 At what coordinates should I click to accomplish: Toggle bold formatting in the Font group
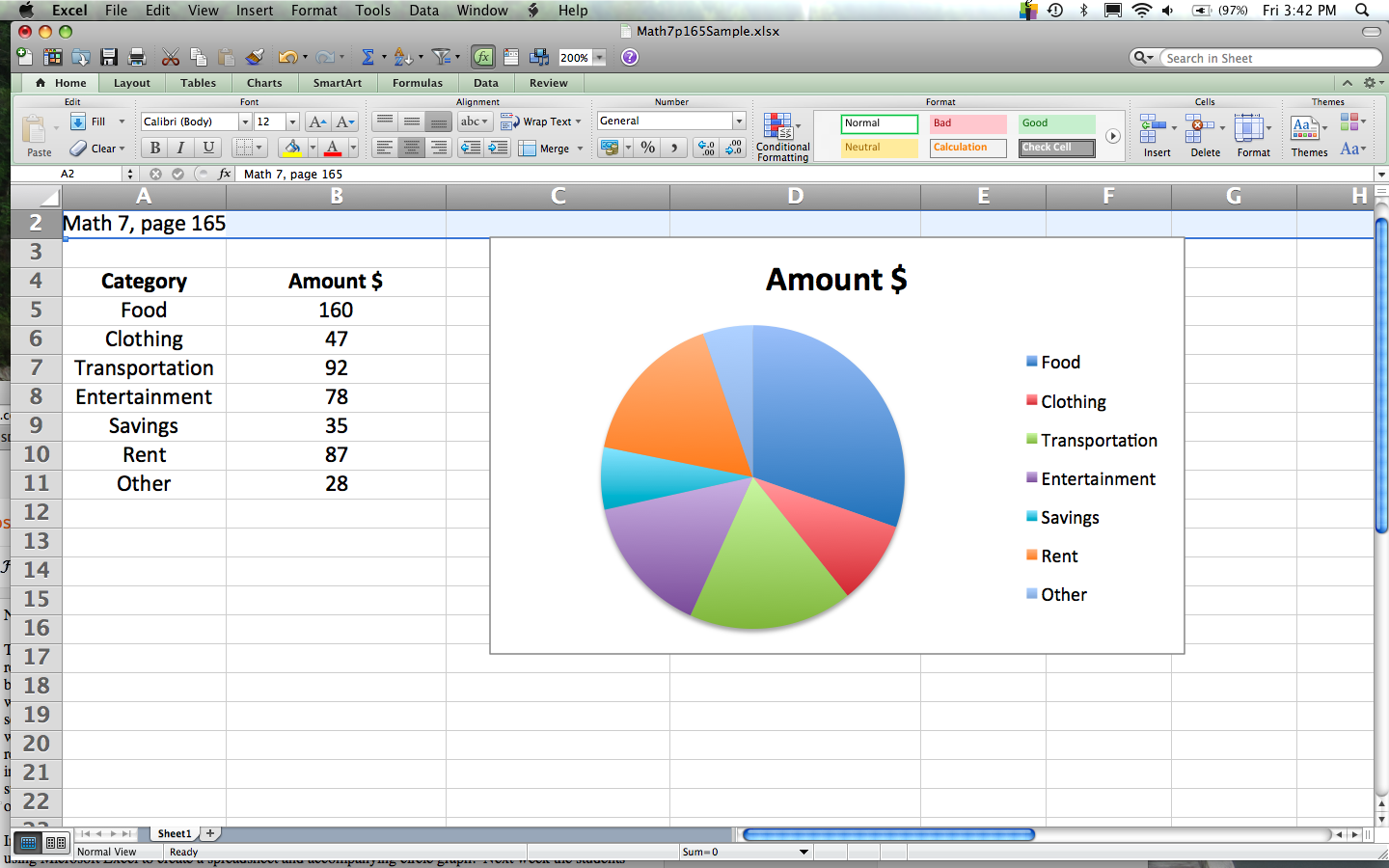(153, 148)
